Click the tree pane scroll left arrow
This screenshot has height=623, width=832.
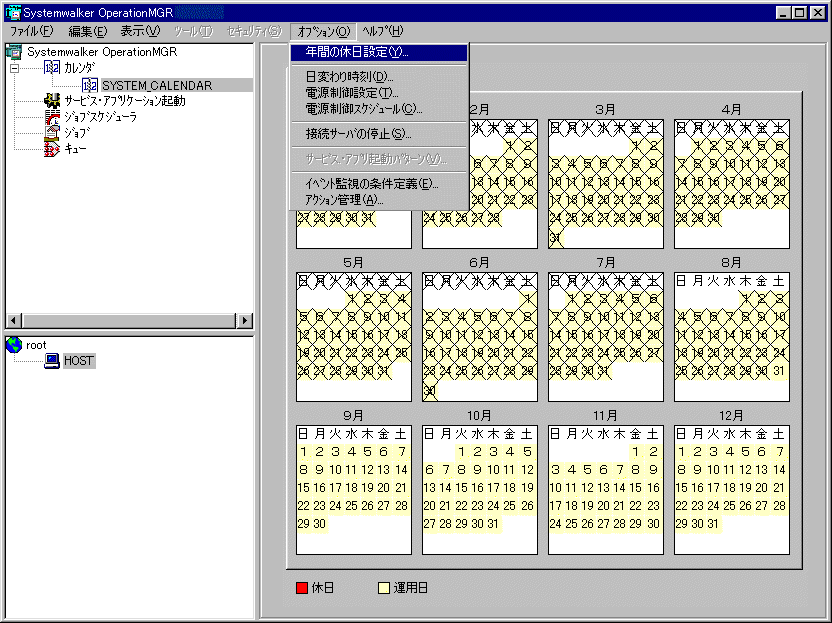pos(14,321)
